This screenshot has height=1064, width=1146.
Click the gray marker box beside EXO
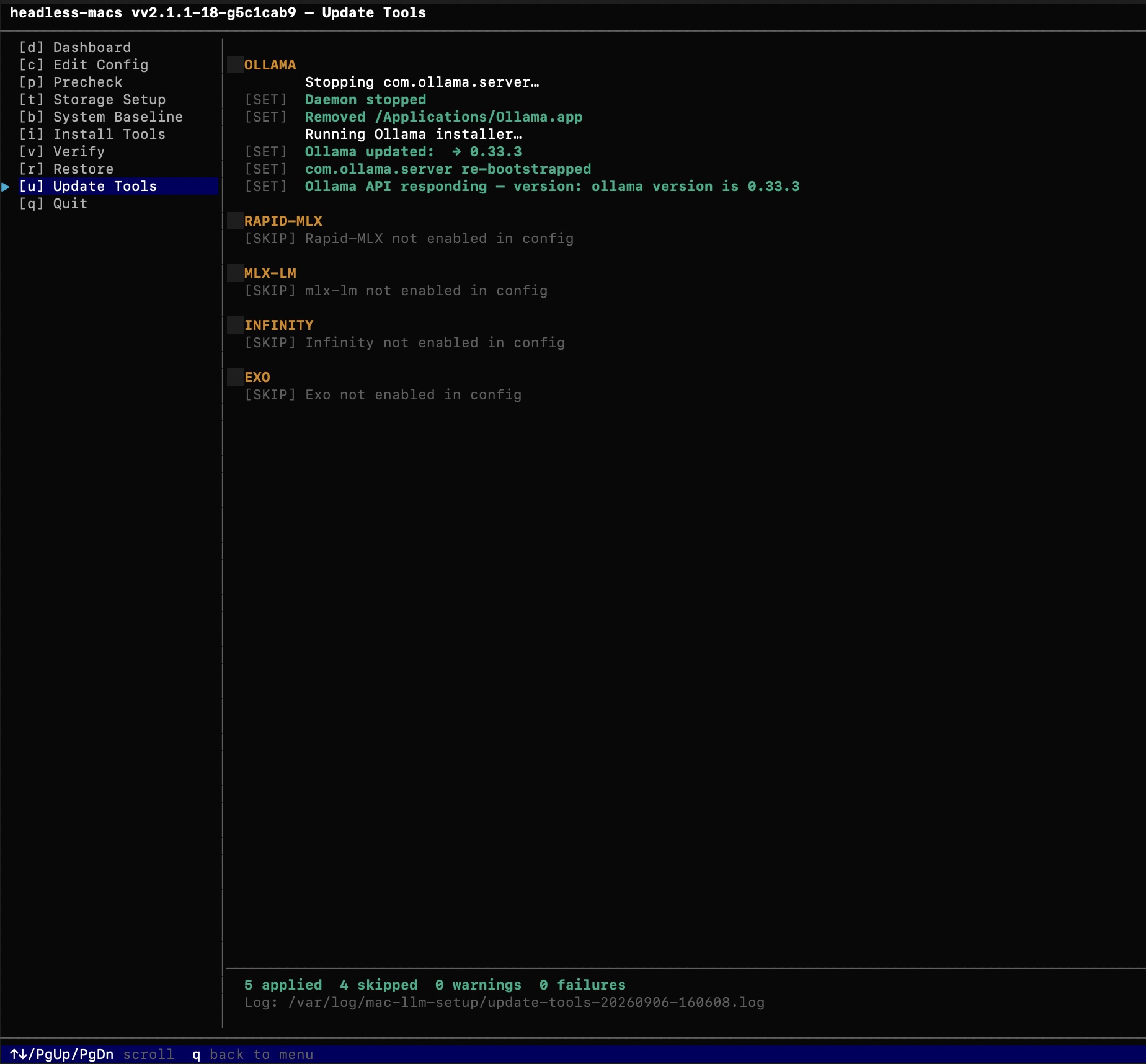pos(235,377)
